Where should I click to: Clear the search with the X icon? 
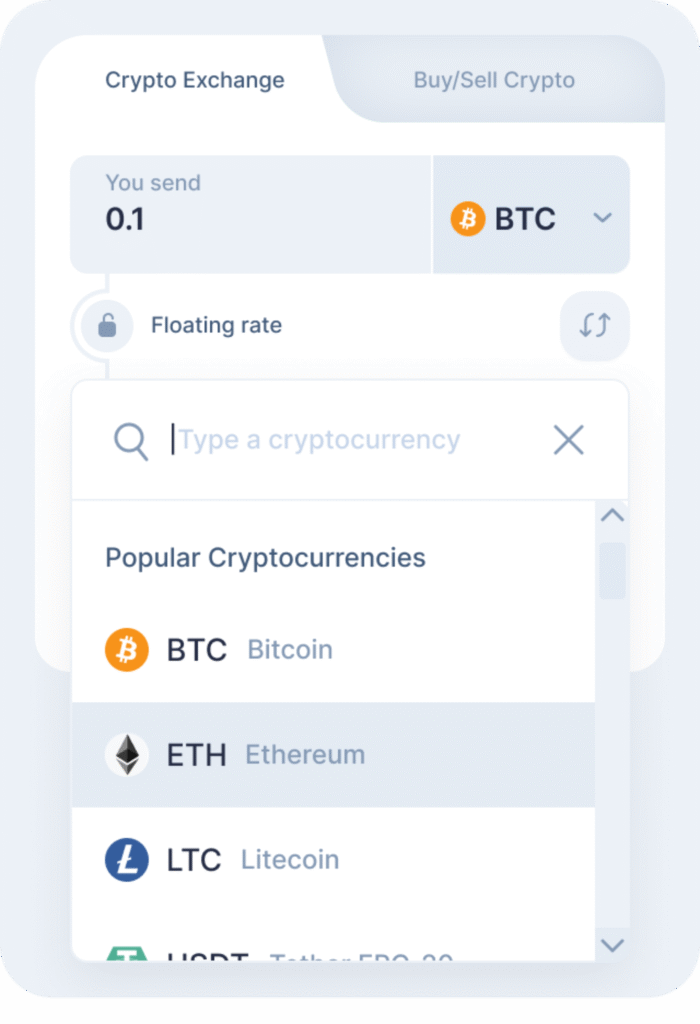coord(568,440)
